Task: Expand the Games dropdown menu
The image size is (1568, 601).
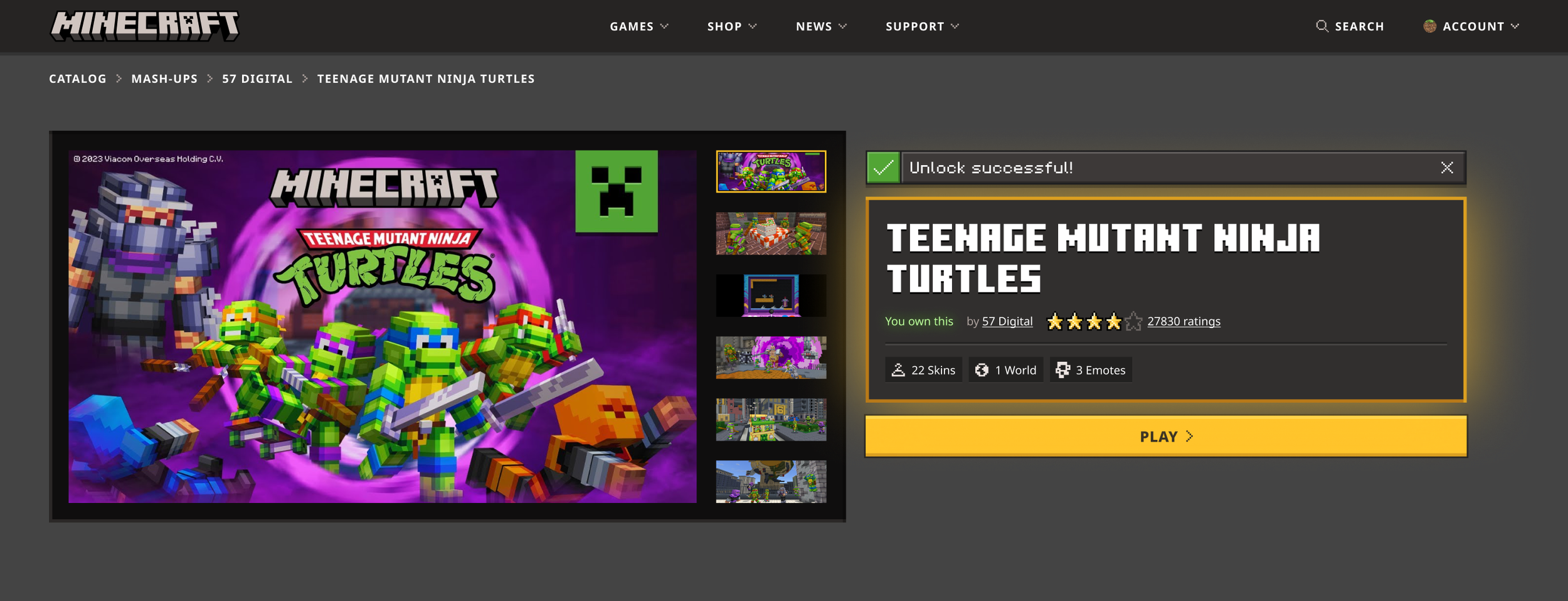Action: (x=639, y=26)
